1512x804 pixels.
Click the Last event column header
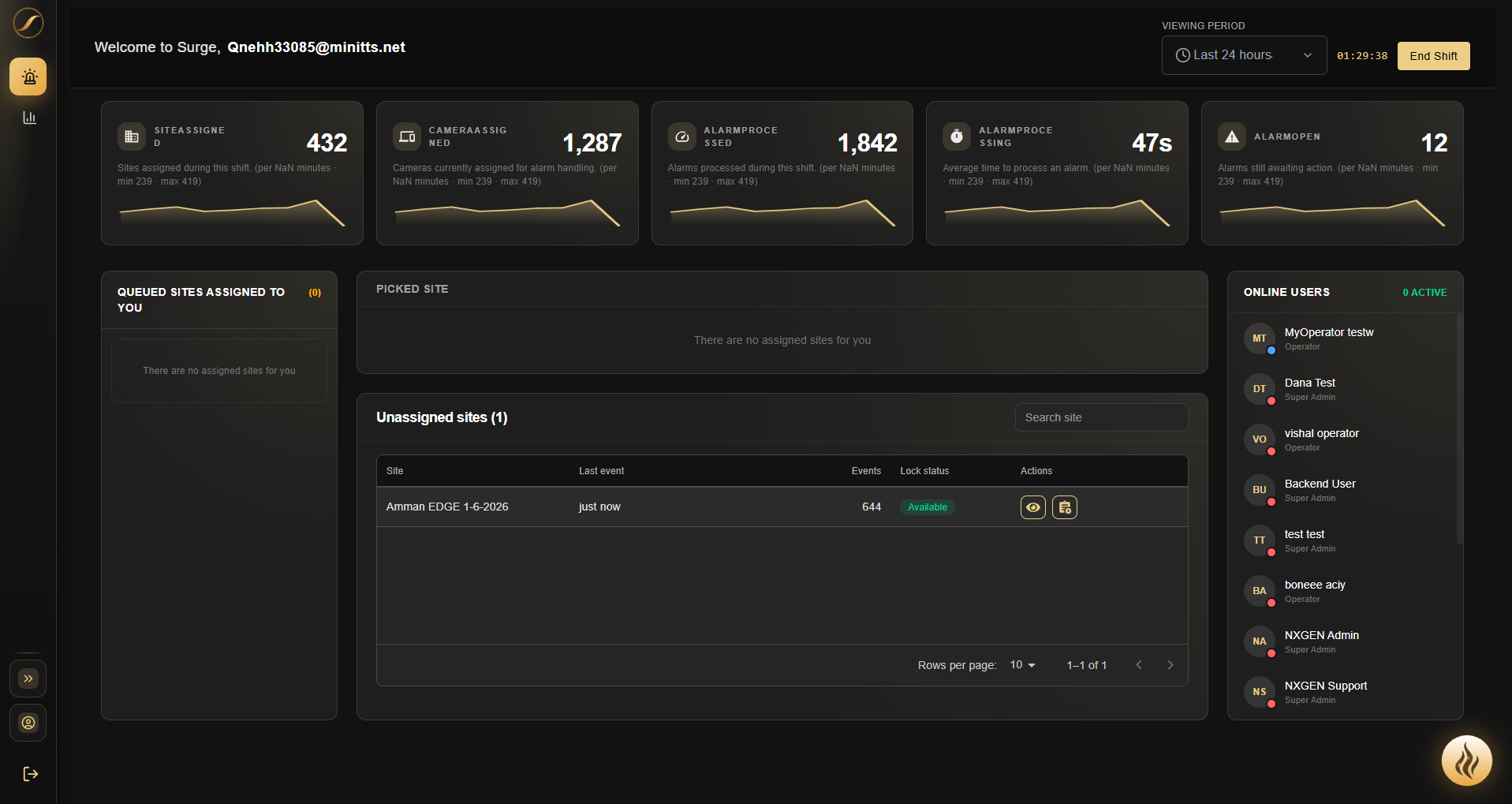click(602, 471)
